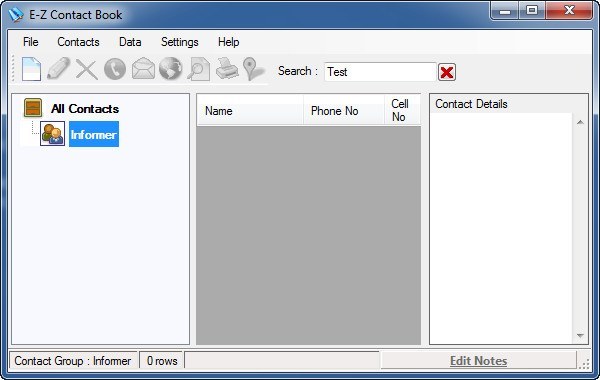Maximize the E-Z Contact Book window
This screenshot has height=380, width=600.
tap(532, 10)
